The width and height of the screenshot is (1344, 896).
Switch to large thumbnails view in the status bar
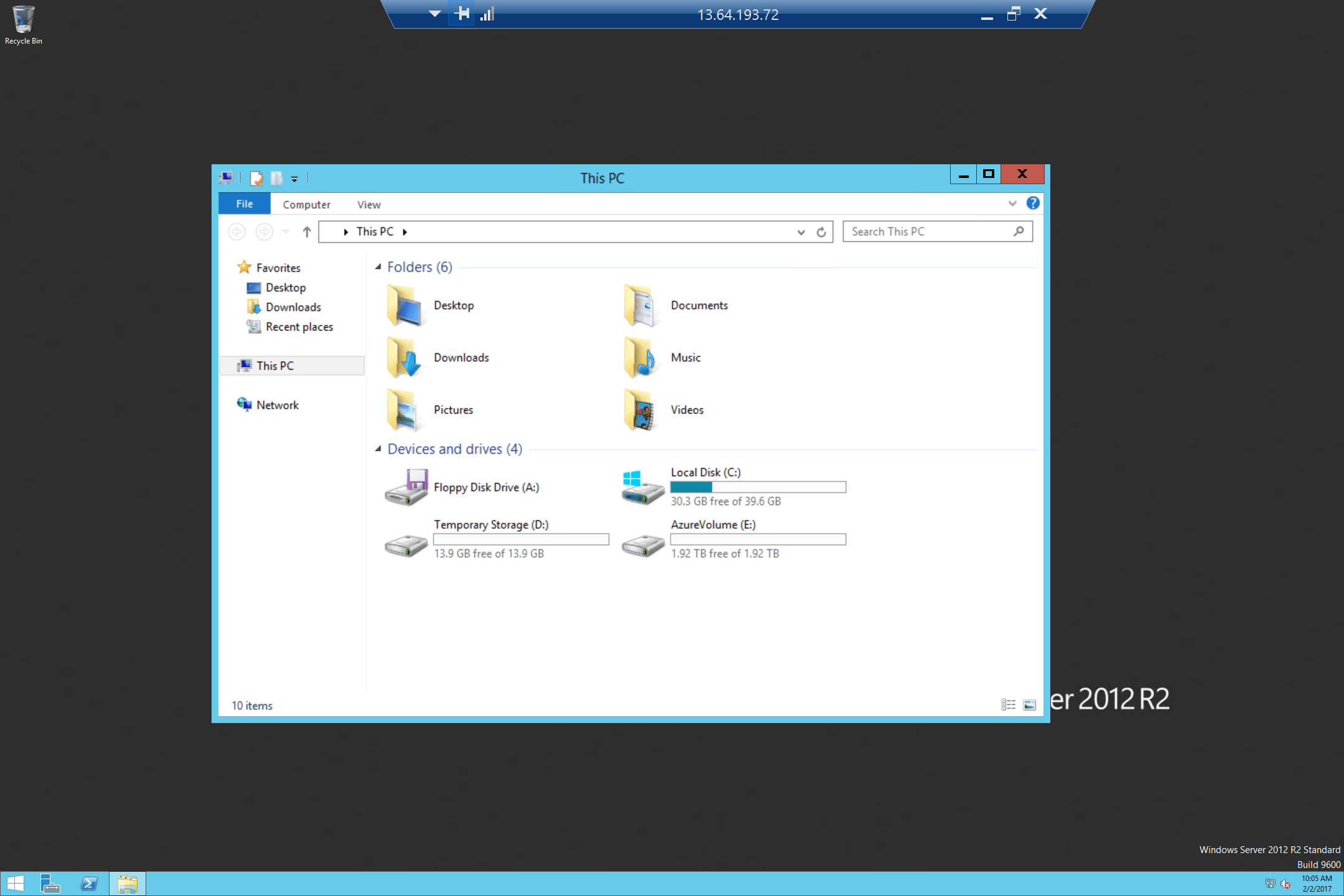point(1030,704)
